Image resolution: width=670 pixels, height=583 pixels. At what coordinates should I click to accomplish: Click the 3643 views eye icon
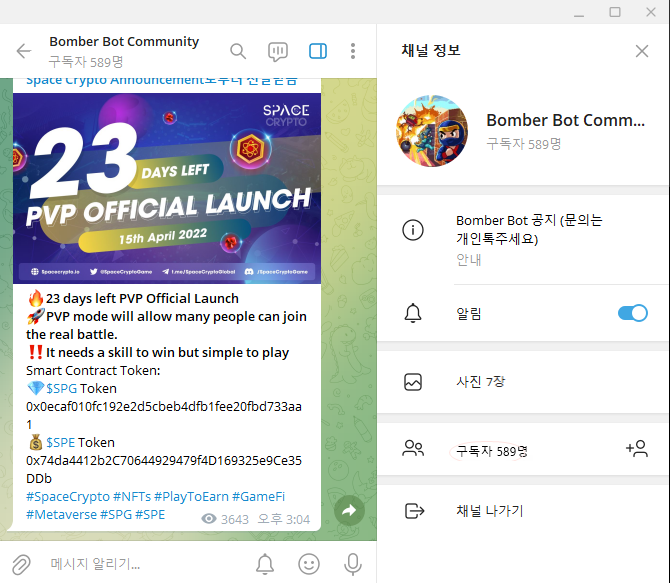(209, 519)
